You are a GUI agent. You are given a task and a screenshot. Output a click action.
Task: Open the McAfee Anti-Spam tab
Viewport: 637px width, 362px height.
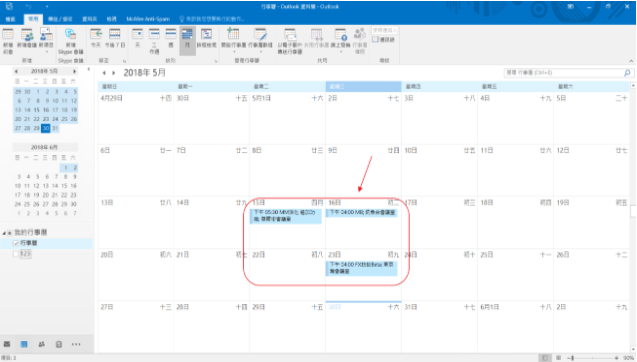click(x=148, y=19)
